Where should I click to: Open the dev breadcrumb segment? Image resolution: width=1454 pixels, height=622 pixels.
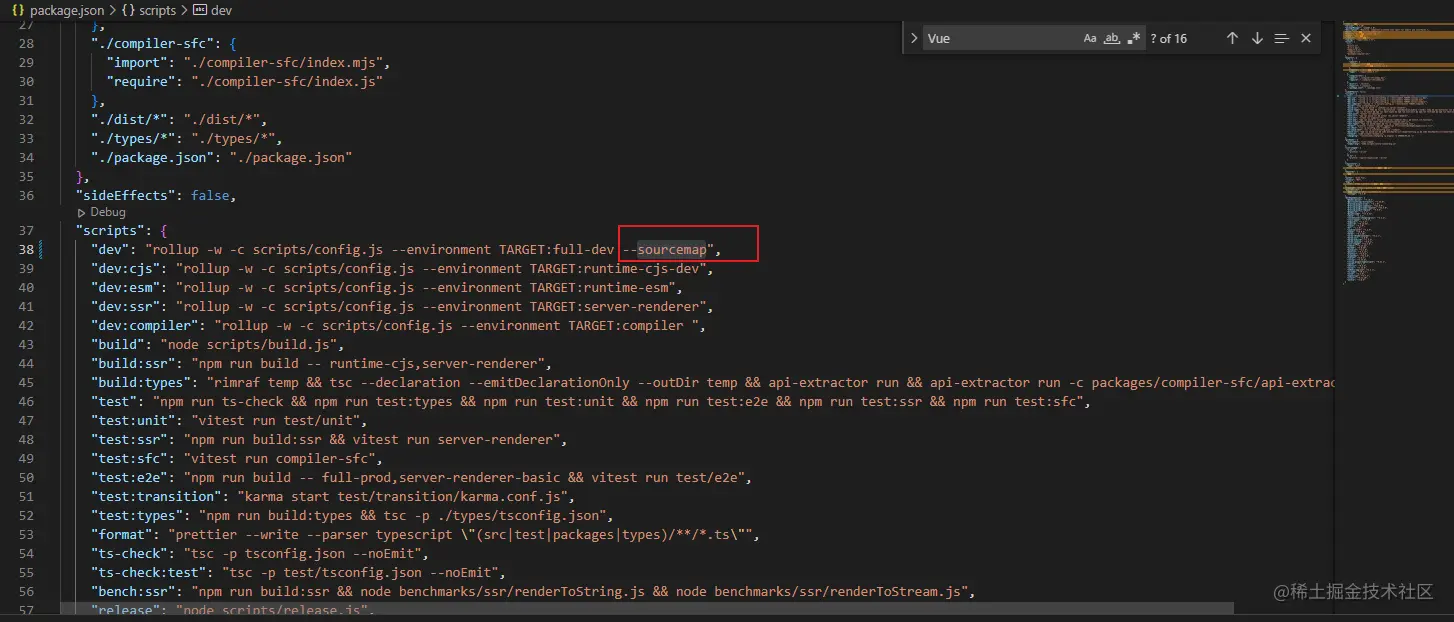pyautogui.click(x=222, y=10)
